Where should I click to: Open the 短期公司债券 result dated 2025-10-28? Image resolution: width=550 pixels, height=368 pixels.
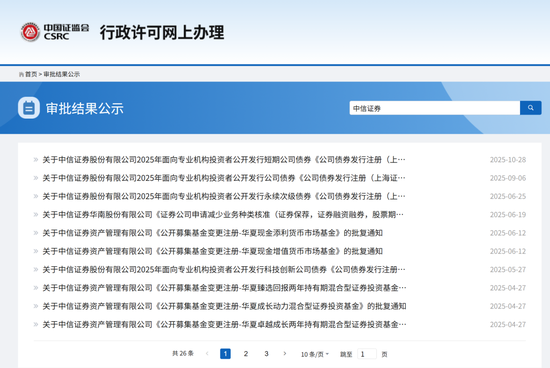[224, 160]
